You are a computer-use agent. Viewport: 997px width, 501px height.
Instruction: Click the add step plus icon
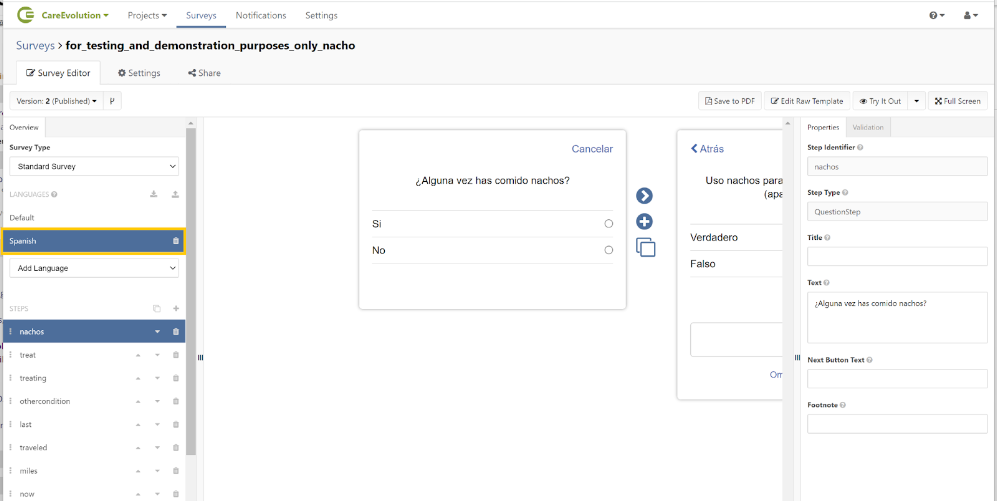point(176,309)
